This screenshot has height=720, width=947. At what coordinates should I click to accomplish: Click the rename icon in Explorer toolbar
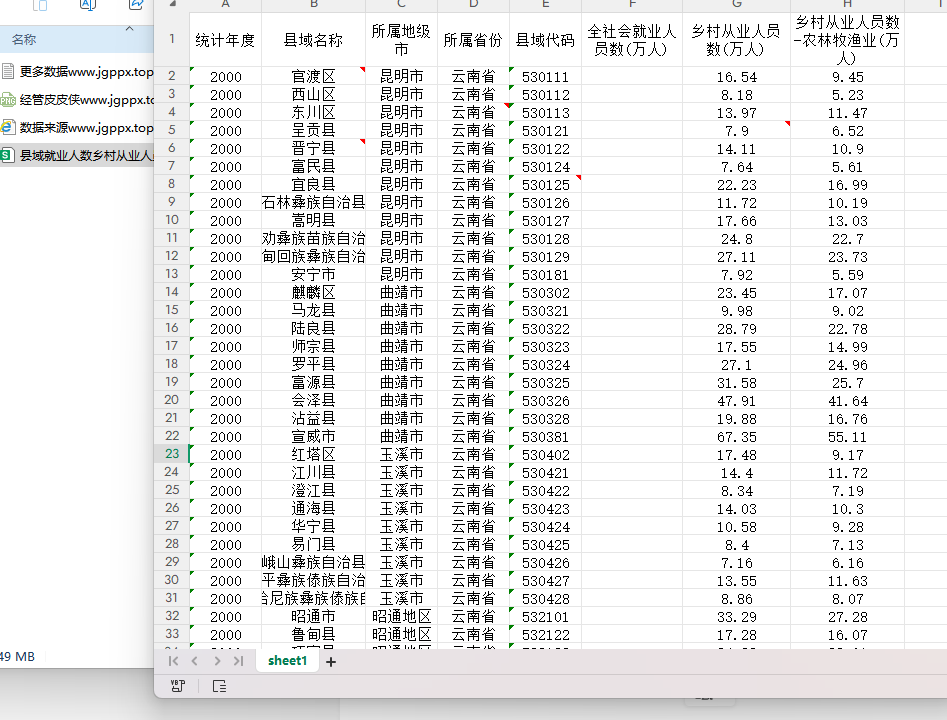(x=88, y=5)
